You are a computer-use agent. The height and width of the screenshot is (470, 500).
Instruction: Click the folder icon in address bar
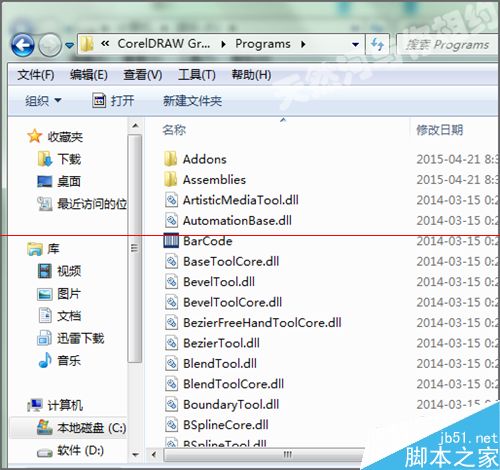click(87, 44)
